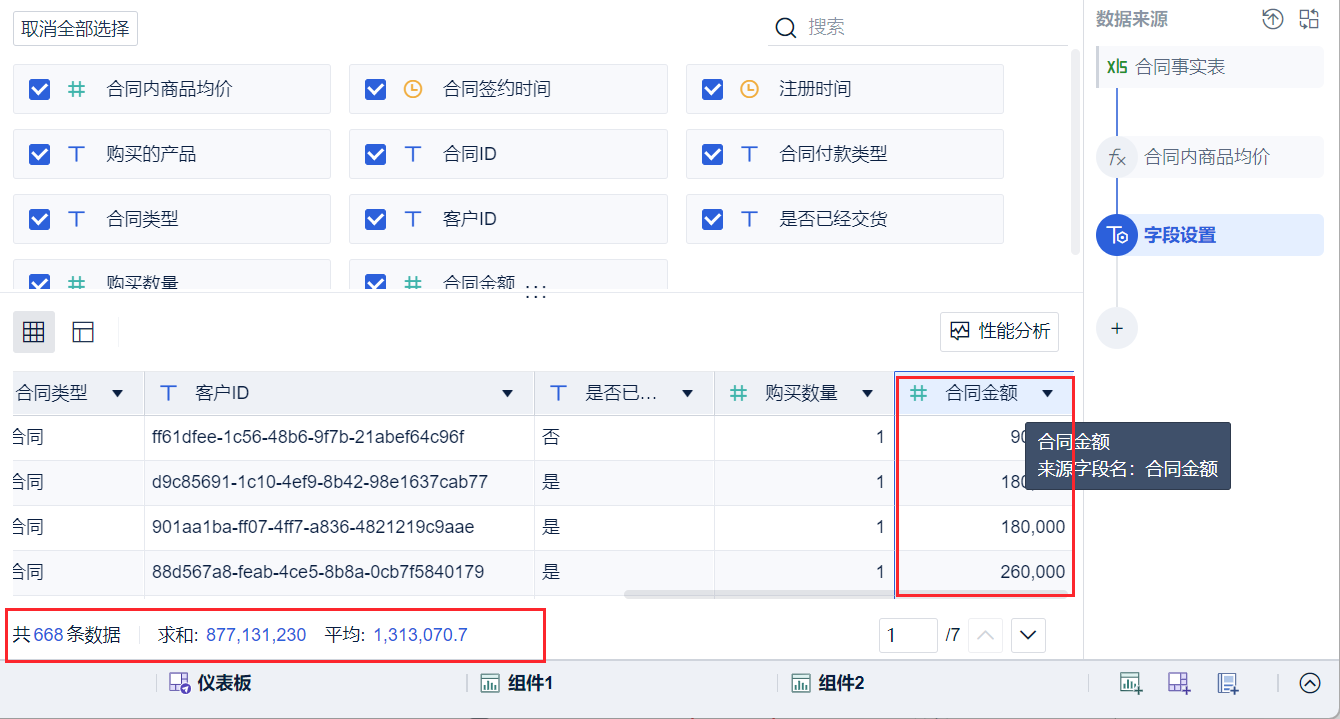Click the # icon in 合同金额 column header
The image size is (1340, 719).
918,393
